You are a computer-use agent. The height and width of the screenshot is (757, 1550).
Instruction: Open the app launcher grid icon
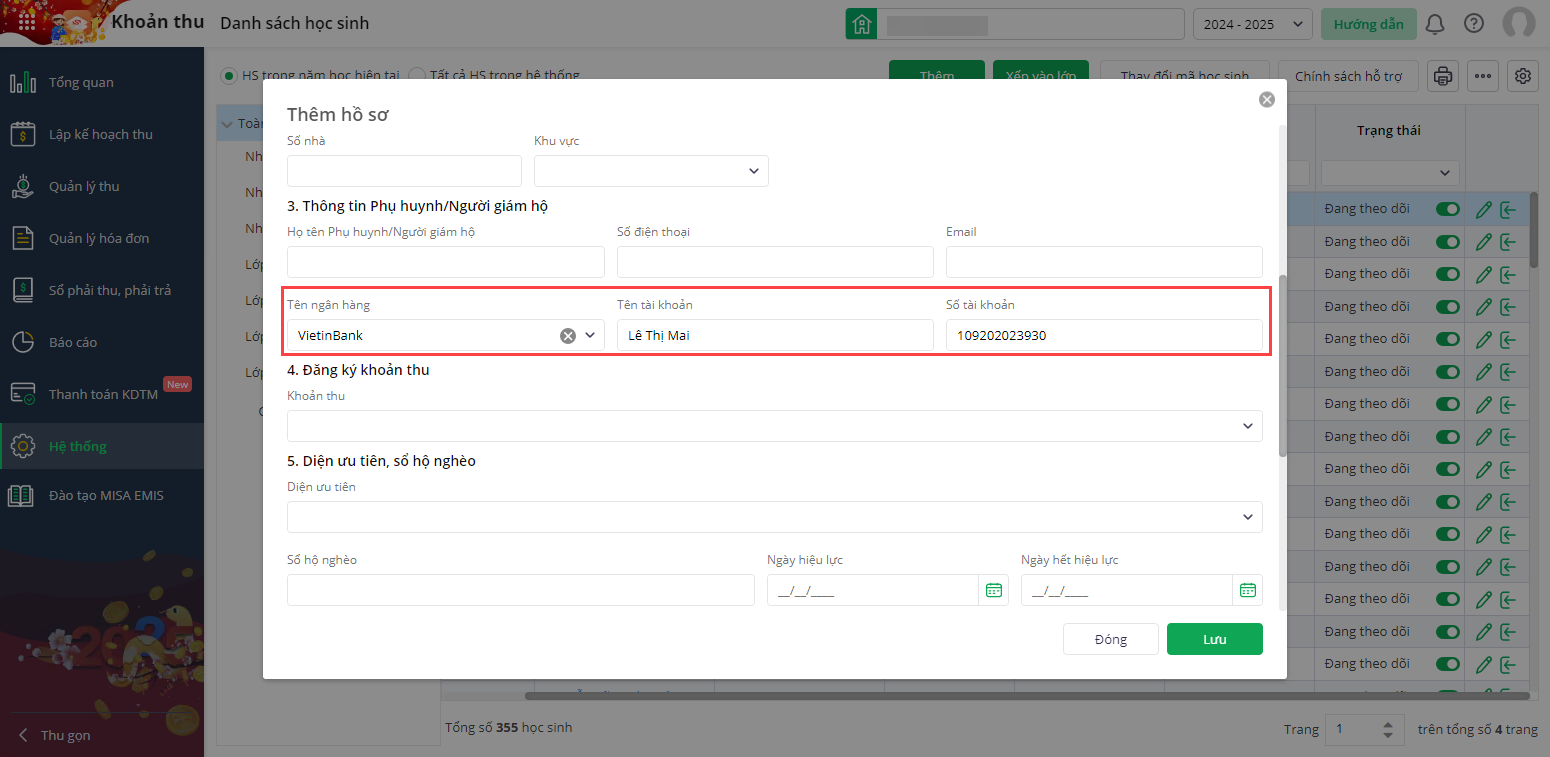[x=27, y=22]
